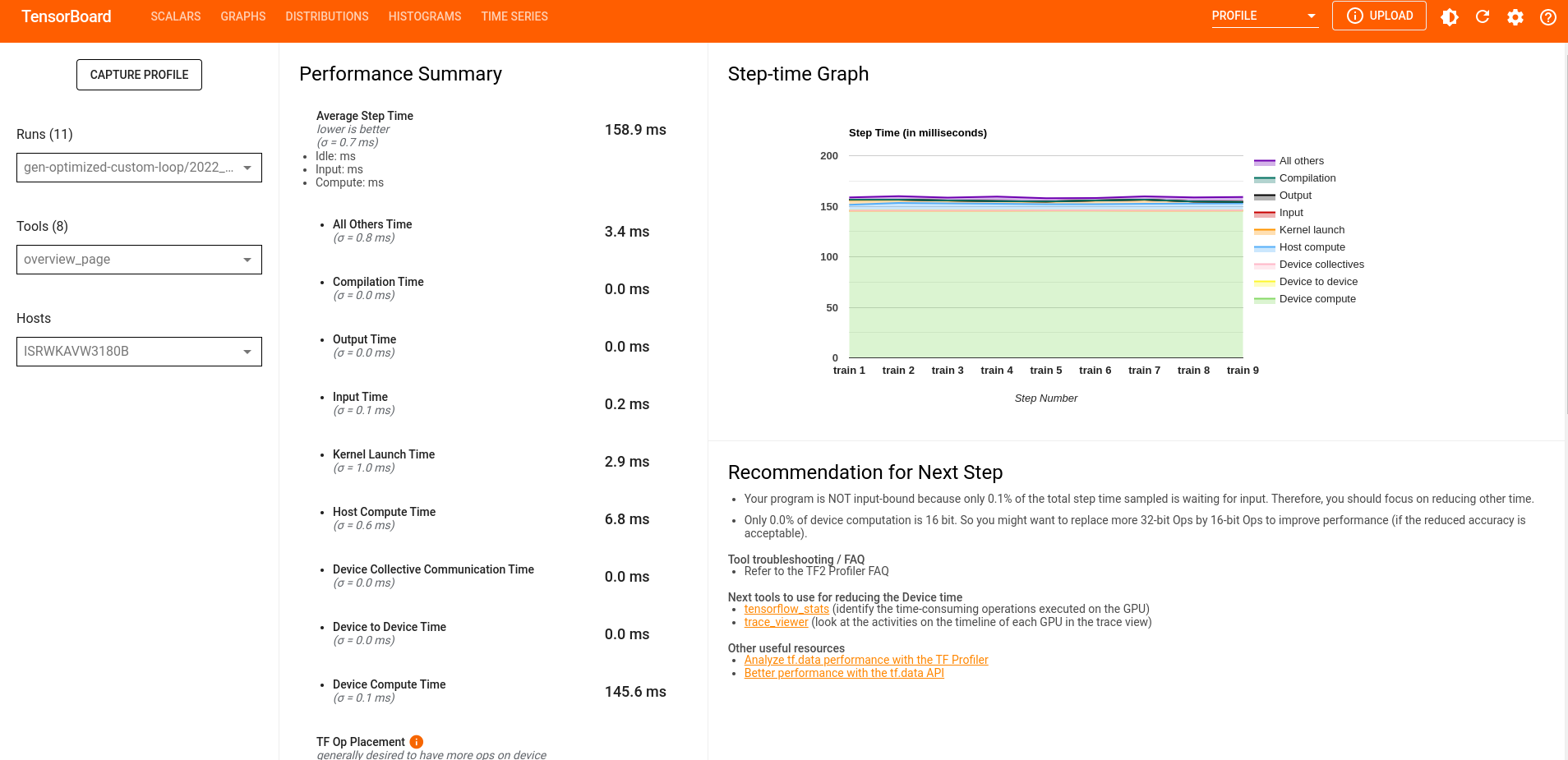Image resolution: width=1568 pixels, height=760 pixels.
Task: Click the green device compute chart area
Action: [1046, 283]
